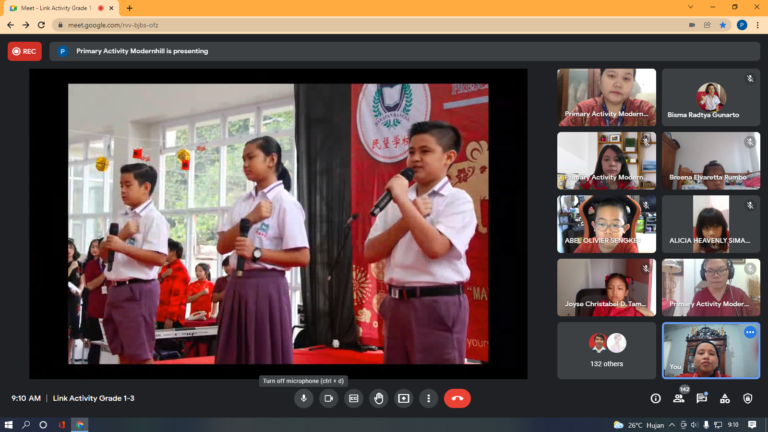Screen dimensions: 768x432
Task: Open a new browser tab
Action: [129, 8]
